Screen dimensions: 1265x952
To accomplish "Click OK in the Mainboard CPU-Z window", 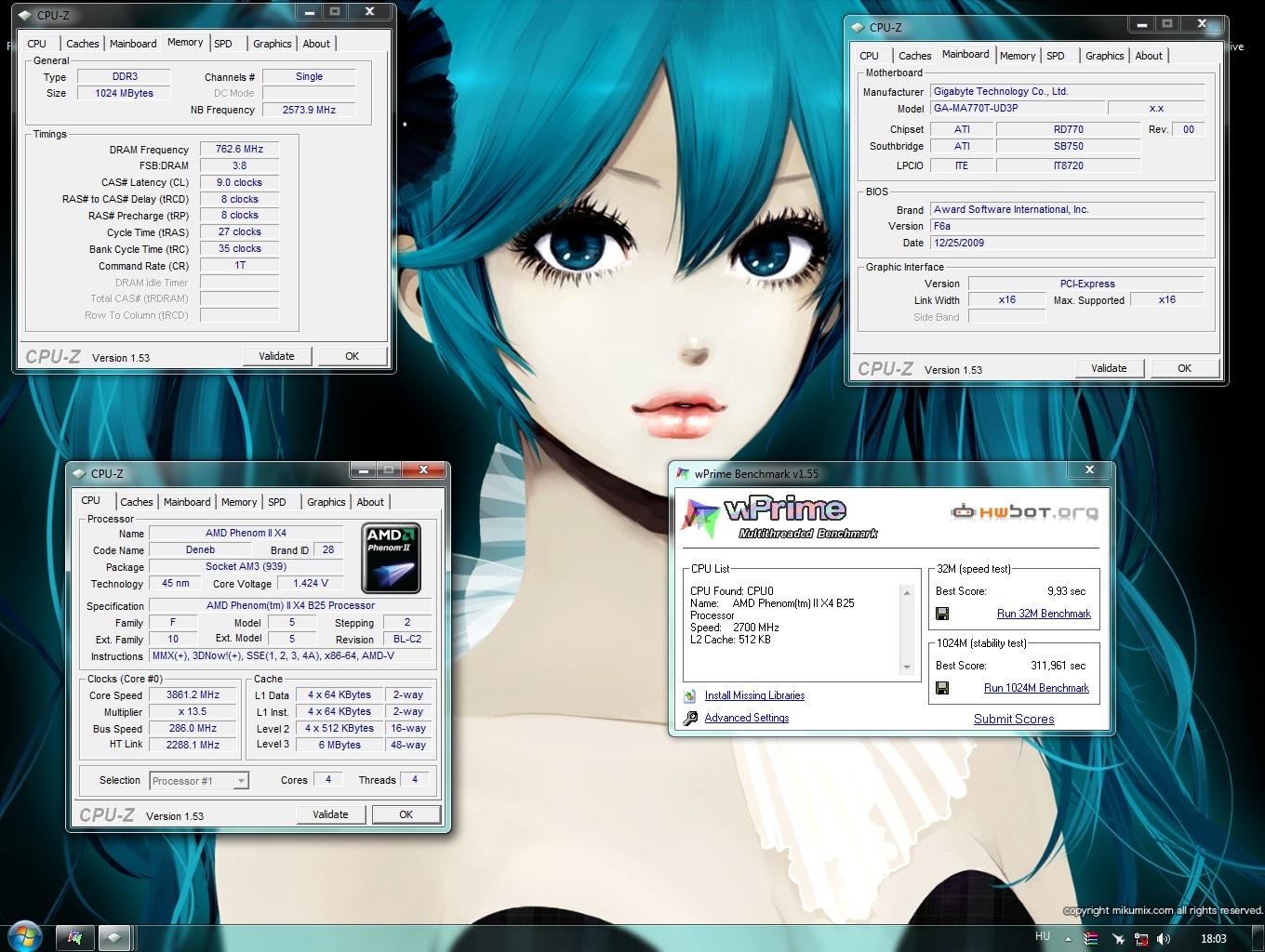I will click(x=1184, y=368).
